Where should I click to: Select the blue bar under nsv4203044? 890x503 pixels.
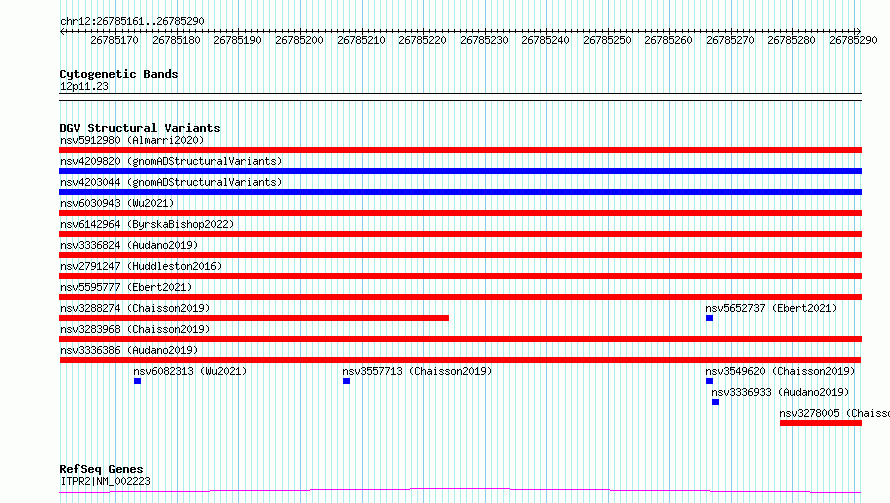(x=460, y=192)
